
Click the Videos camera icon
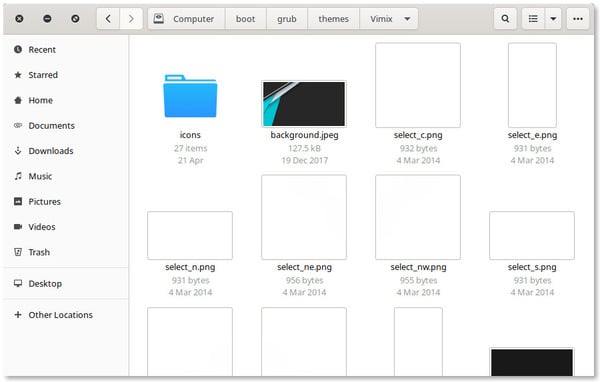(x=18, y=227)
